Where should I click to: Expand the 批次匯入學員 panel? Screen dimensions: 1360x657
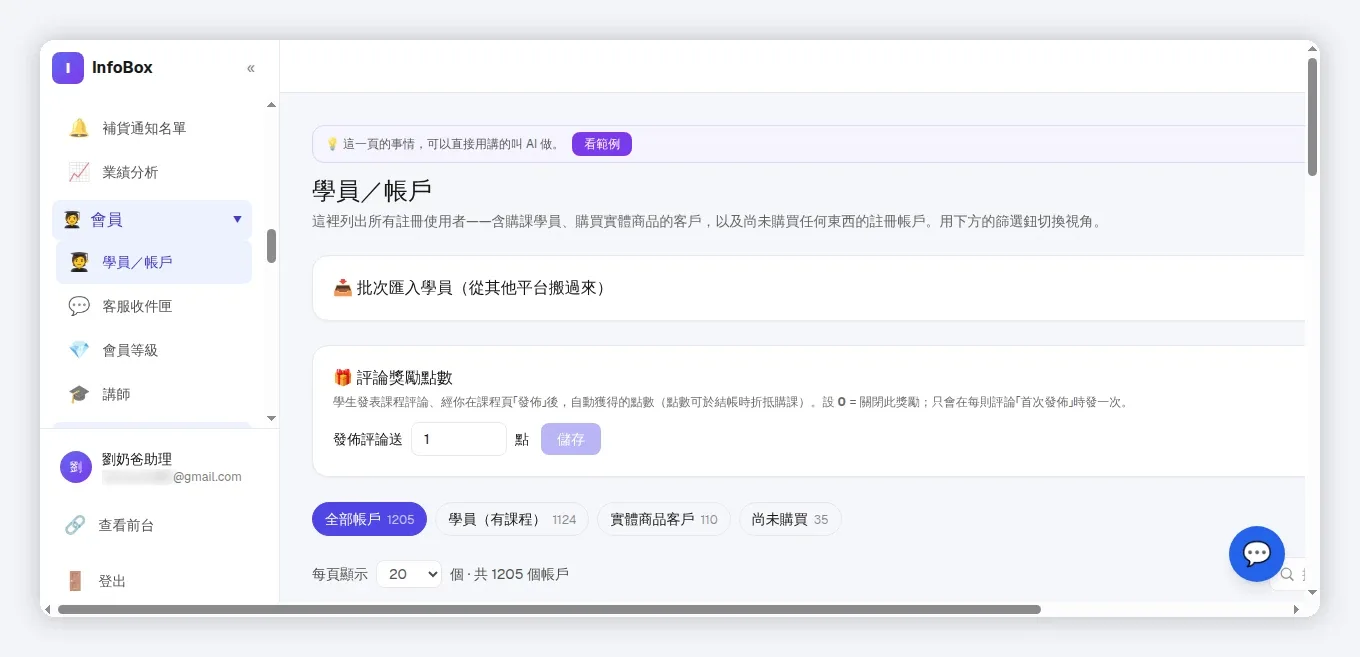click(809, 288)
